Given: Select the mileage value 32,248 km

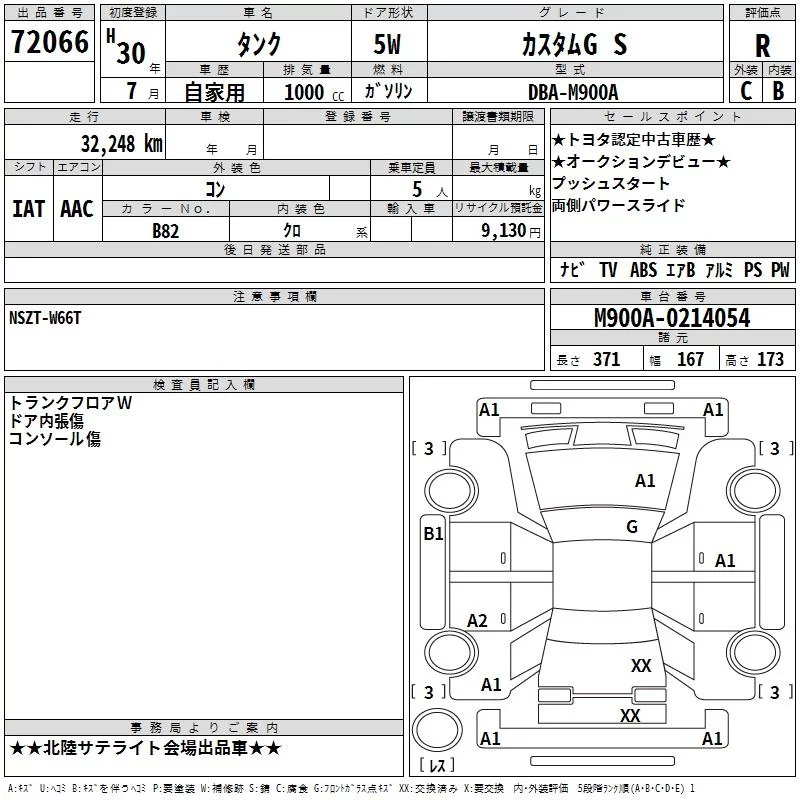Looking at the screenshot, I should [121, 143].
